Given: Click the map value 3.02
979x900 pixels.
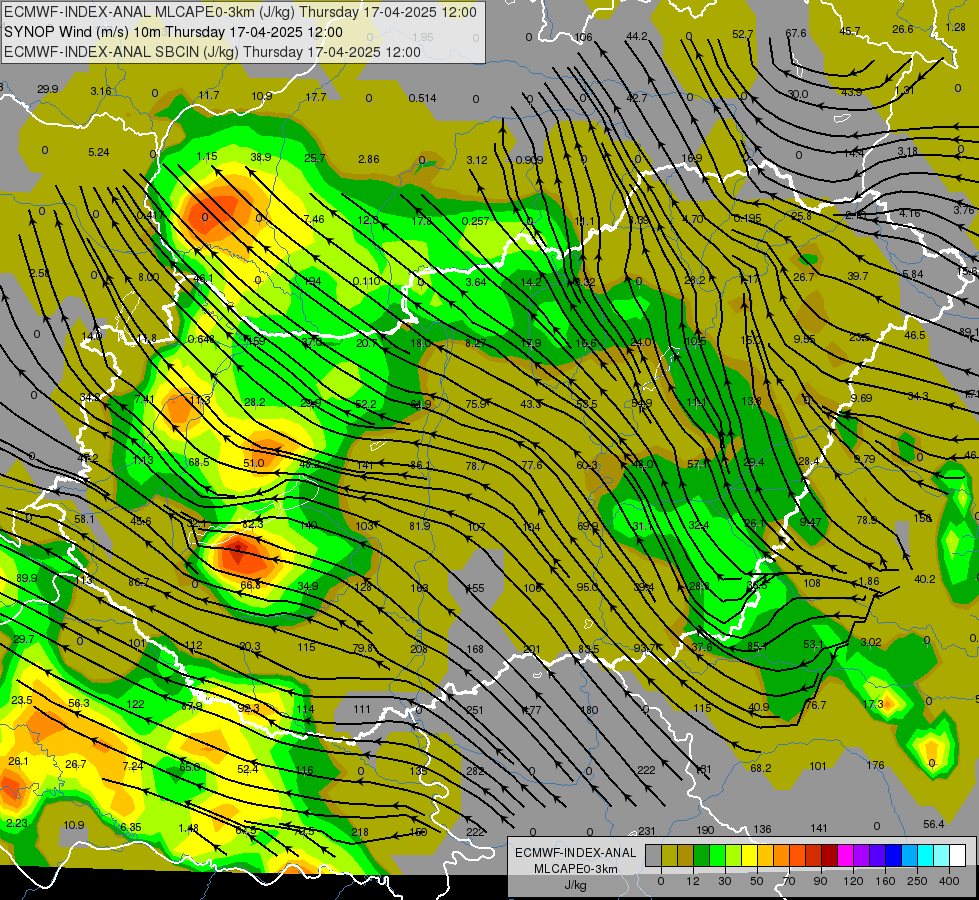Looking at the screenshot, I should click(871, 642).
